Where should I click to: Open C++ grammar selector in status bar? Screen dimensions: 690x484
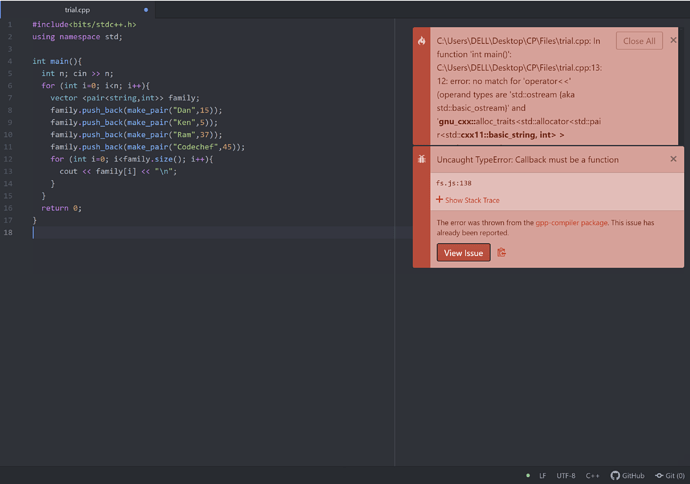[592, 476]
